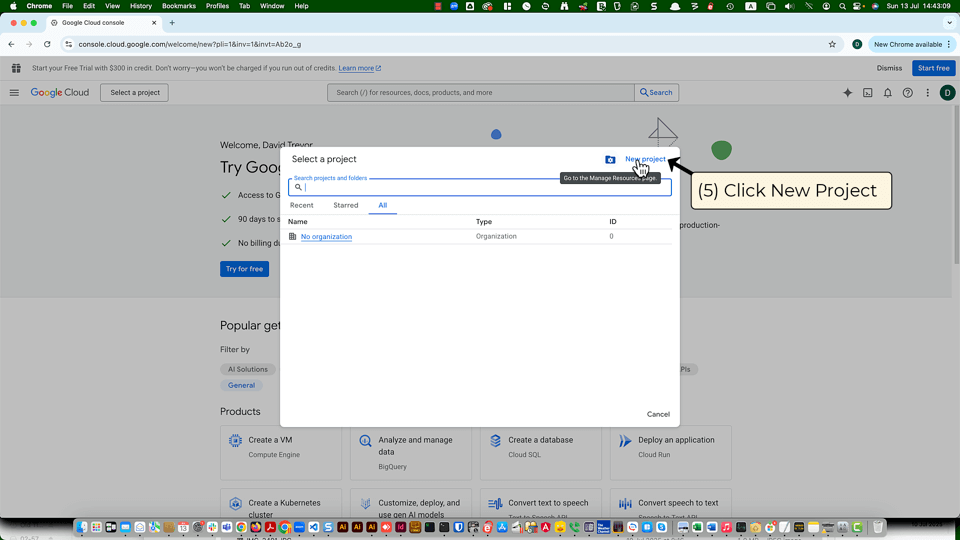
Task: Click the macOS Spotlight search icon
Action: [x=842, y=6]
